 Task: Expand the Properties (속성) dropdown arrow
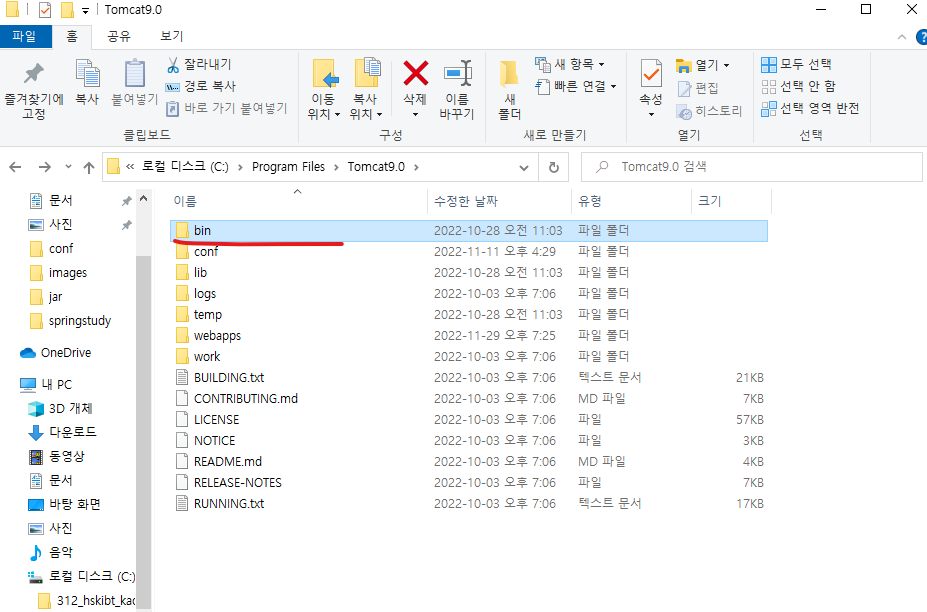651,114
